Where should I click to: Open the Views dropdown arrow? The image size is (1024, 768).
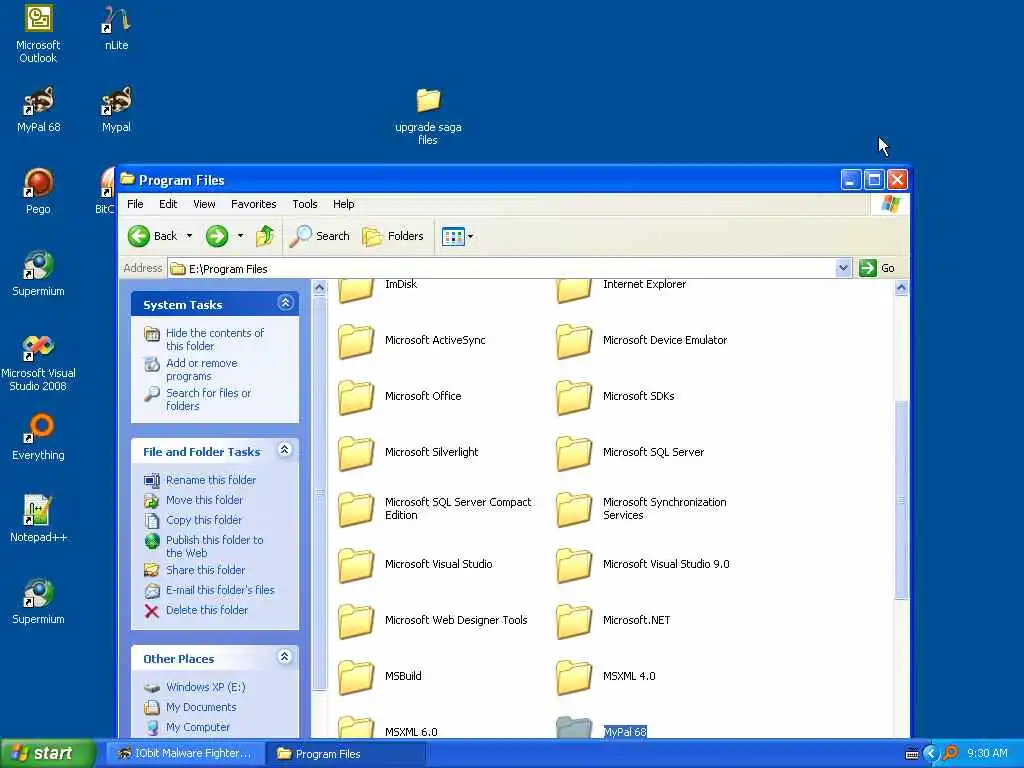[470, 236]
